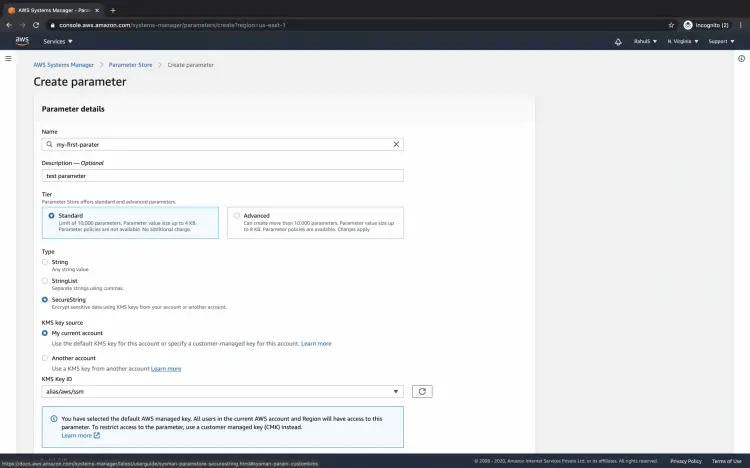The height and width of the screenshot is (468, 750).
Task: Choose the SecureString type
Action: [45, 300]
